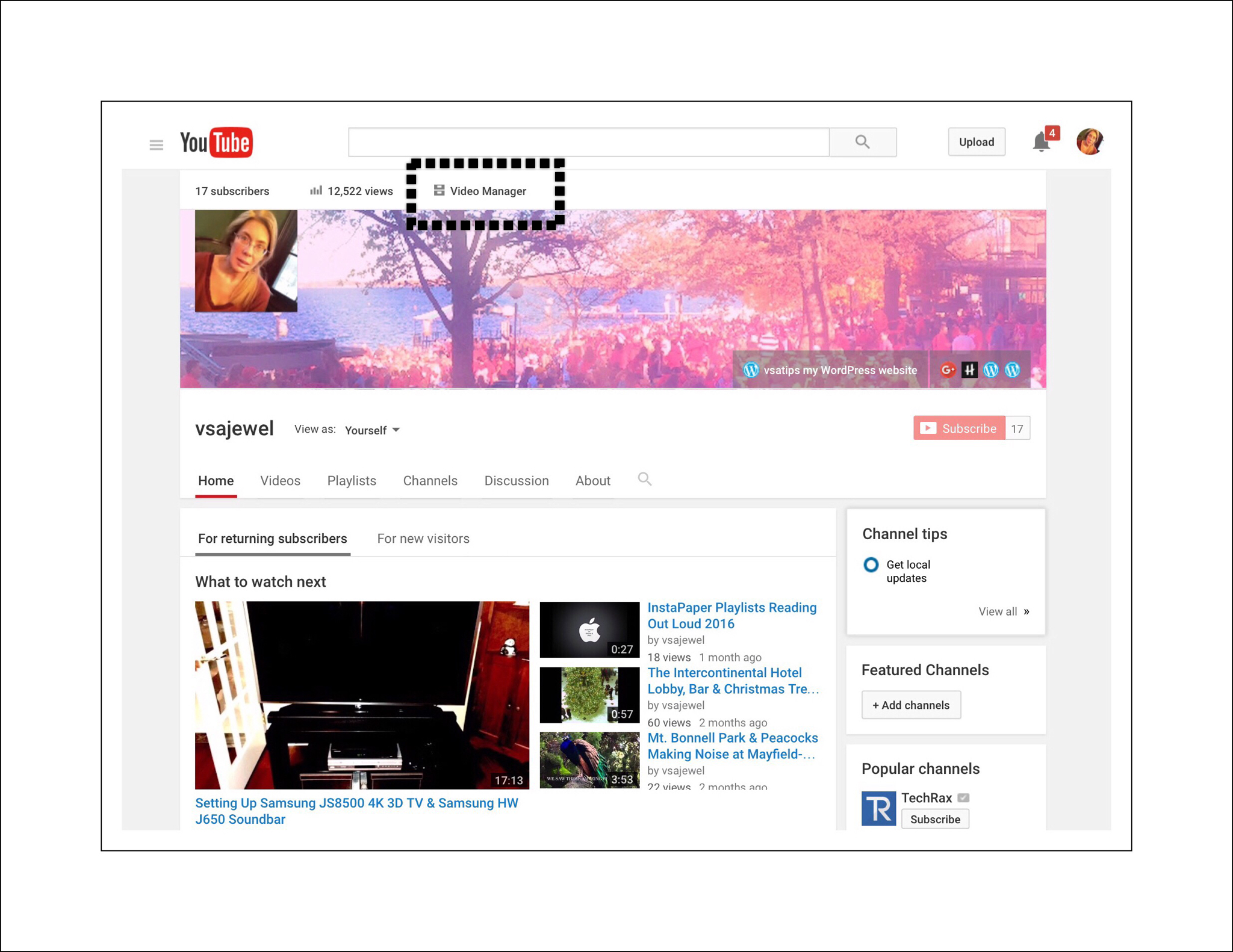Open account avatar menu at top right
1233x952 pixels.
[x=1089, y=142]
